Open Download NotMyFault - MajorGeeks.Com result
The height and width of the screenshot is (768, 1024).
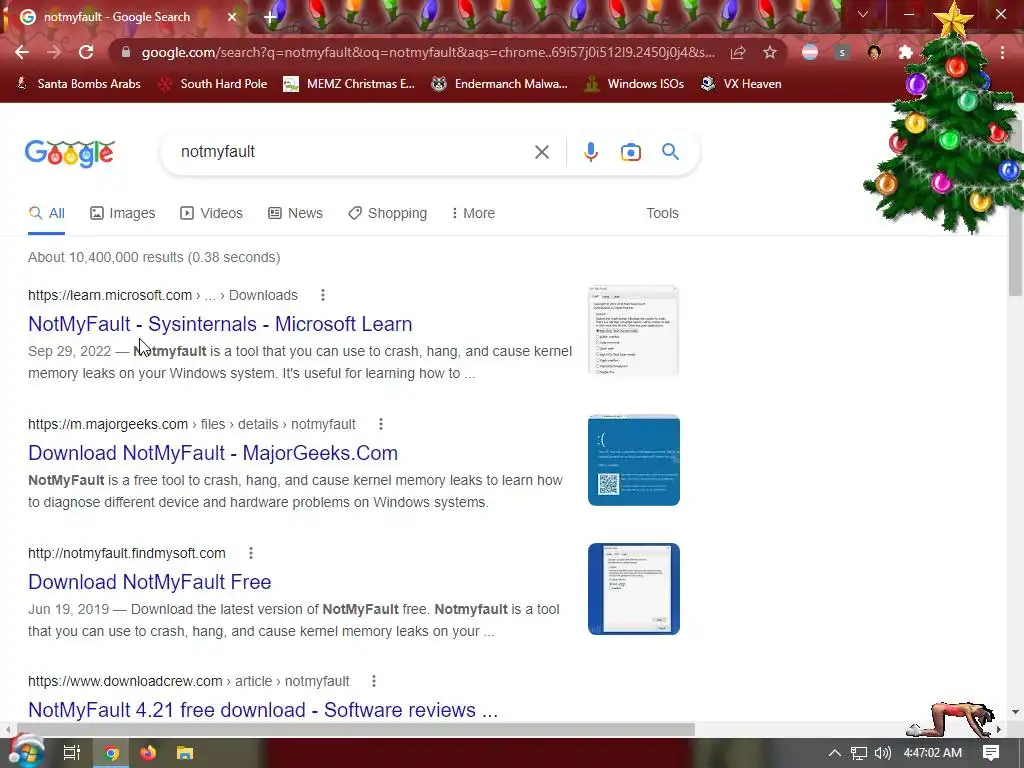[213, 453]
